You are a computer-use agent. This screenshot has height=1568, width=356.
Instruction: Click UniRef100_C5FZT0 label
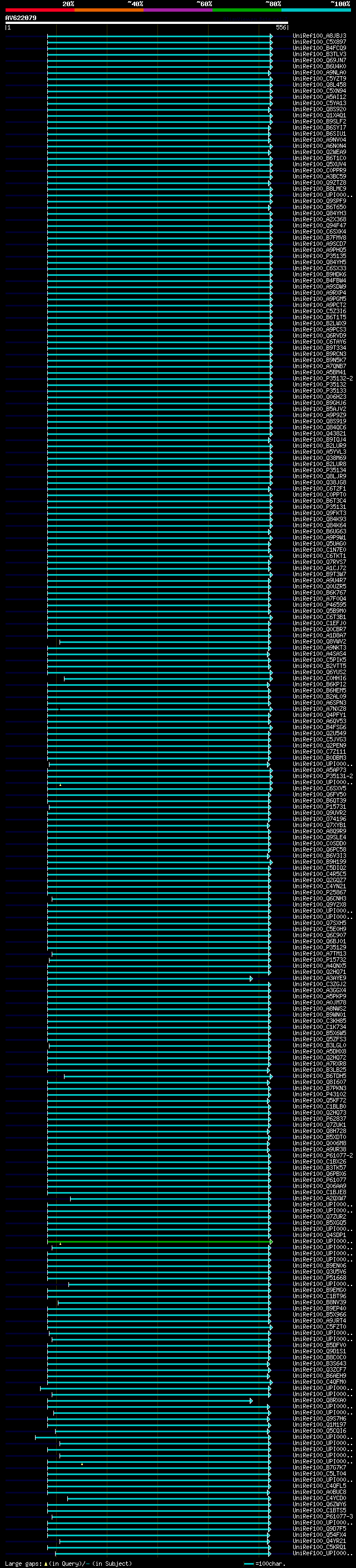pos(319,1327)
